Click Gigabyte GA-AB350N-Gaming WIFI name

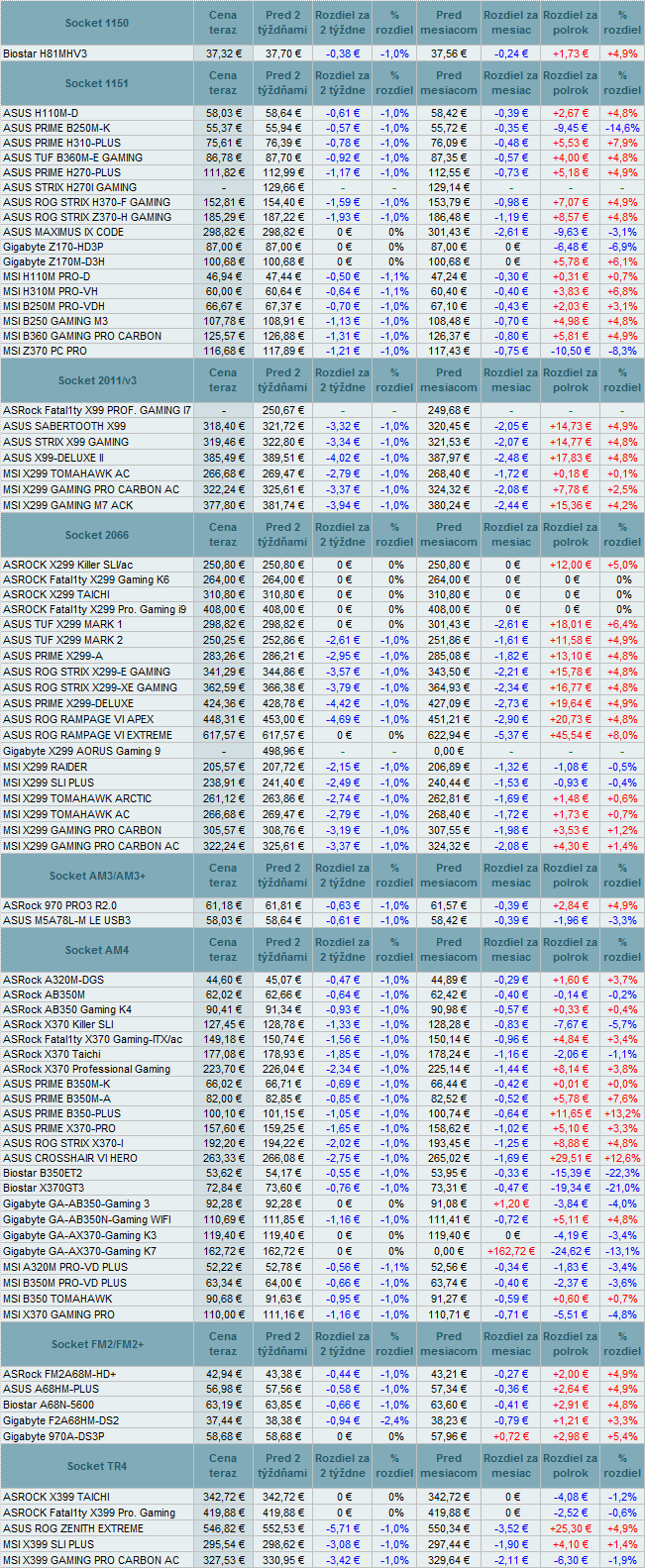pyautogui.click(x=88, y=1219)
